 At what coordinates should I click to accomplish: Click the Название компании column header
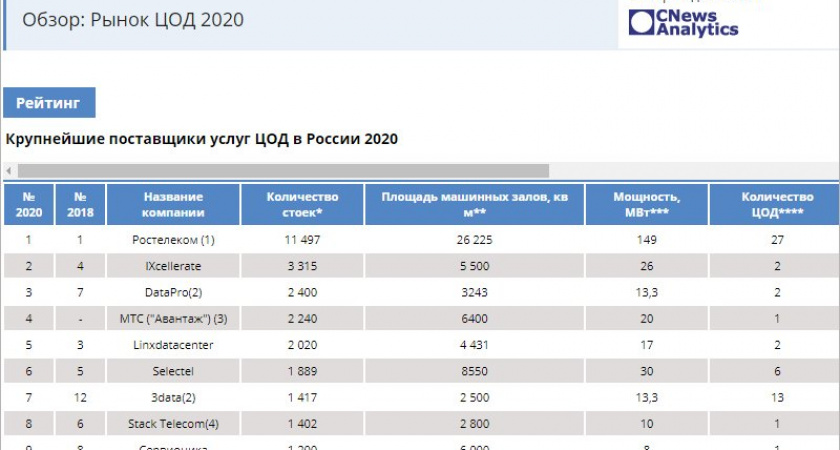point(173,205)
